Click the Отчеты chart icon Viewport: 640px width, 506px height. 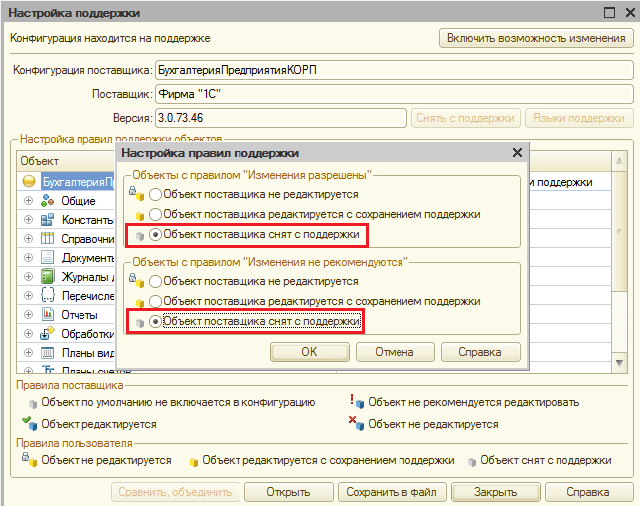click(x=47, y=315)
